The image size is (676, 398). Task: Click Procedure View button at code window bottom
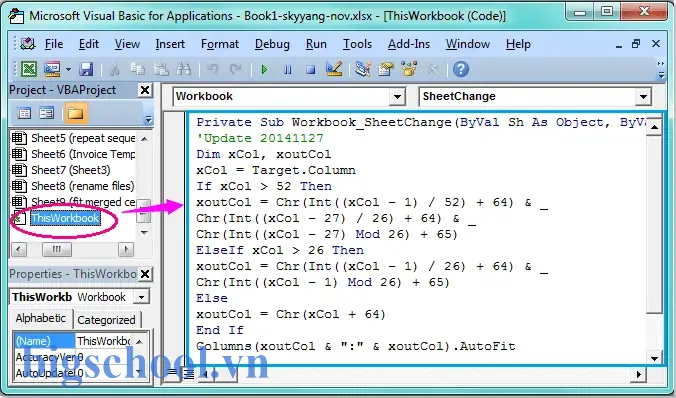click(172, 373)
